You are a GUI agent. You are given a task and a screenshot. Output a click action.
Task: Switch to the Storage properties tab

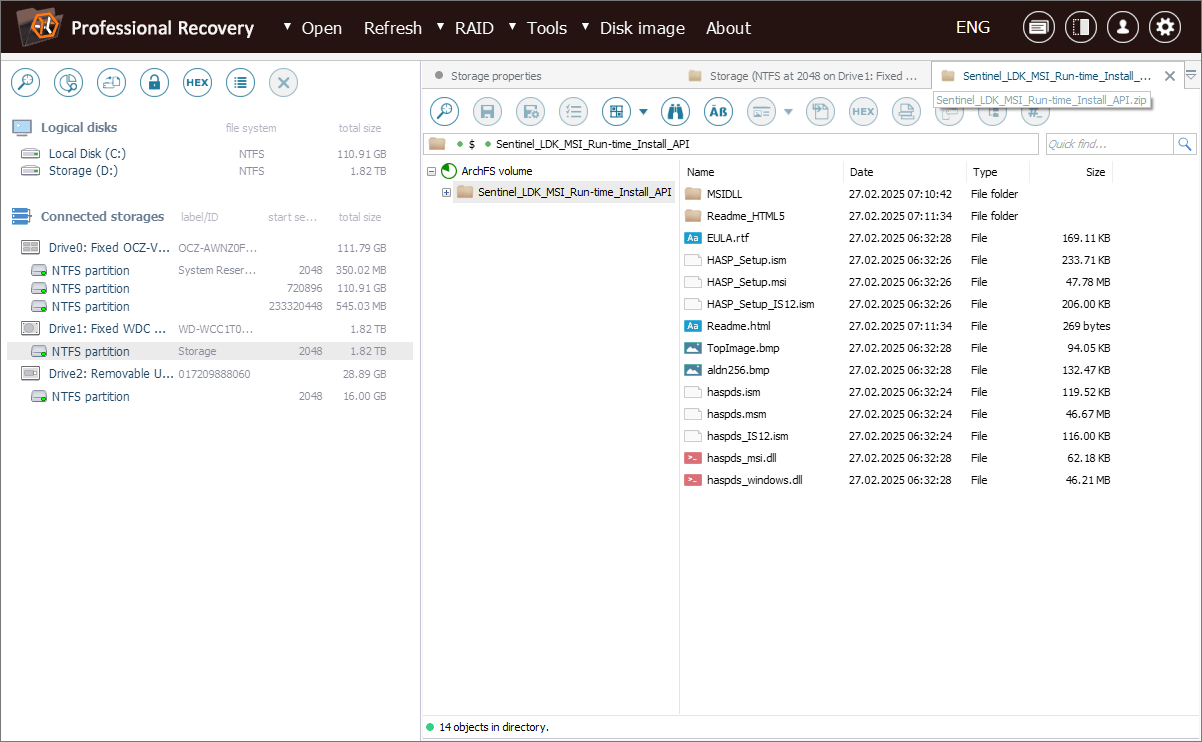tap(495, 76)
